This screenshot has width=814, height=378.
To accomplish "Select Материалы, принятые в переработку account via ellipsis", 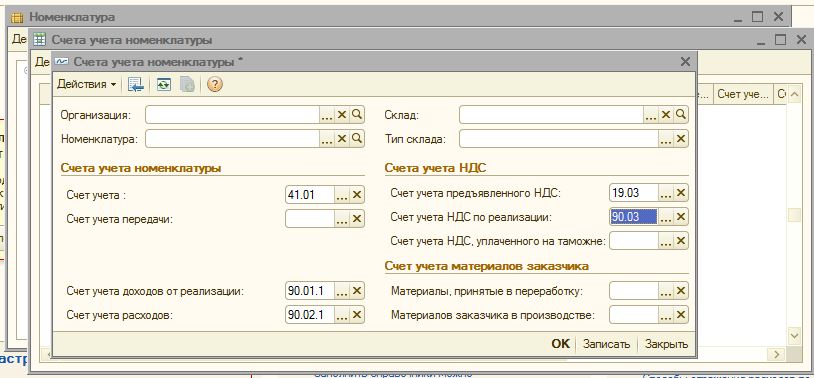I will pos(666,291).
